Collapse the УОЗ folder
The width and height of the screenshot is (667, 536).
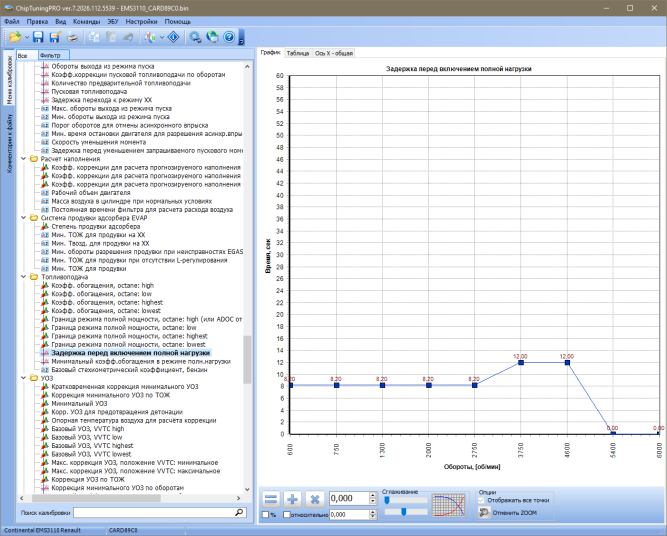tap(24, 378)
